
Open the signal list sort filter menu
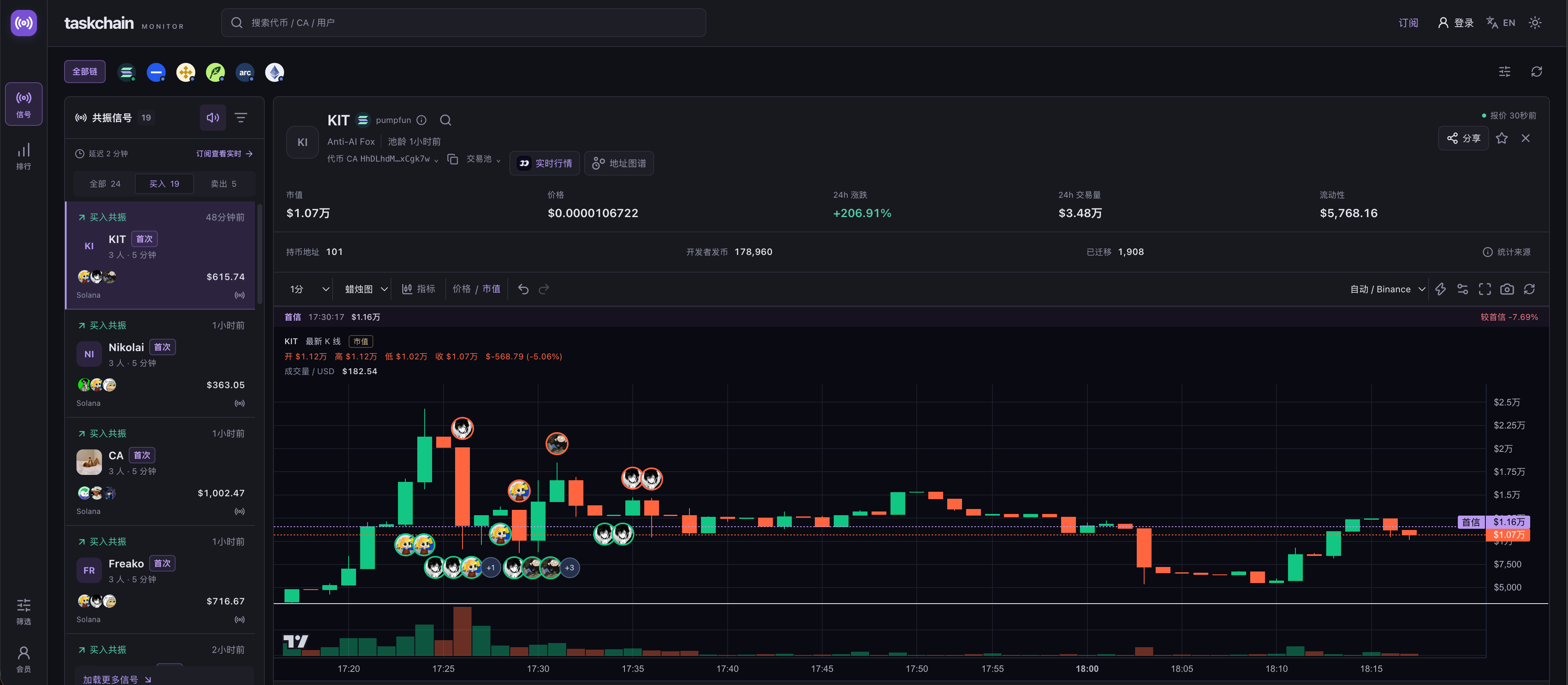tap(241, 118)
